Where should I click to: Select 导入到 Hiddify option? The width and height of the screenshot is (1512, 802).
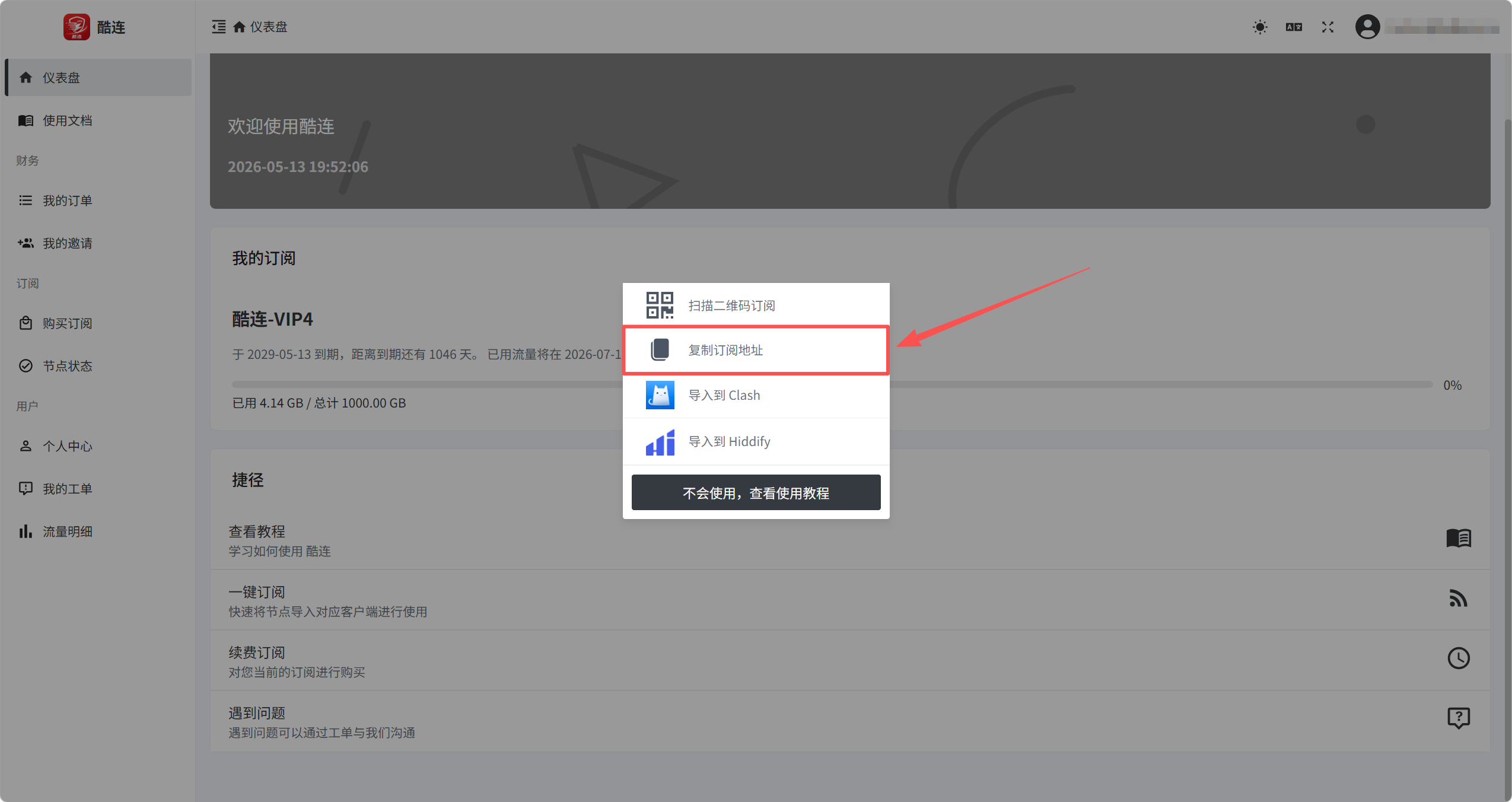(x=756, y=441)
